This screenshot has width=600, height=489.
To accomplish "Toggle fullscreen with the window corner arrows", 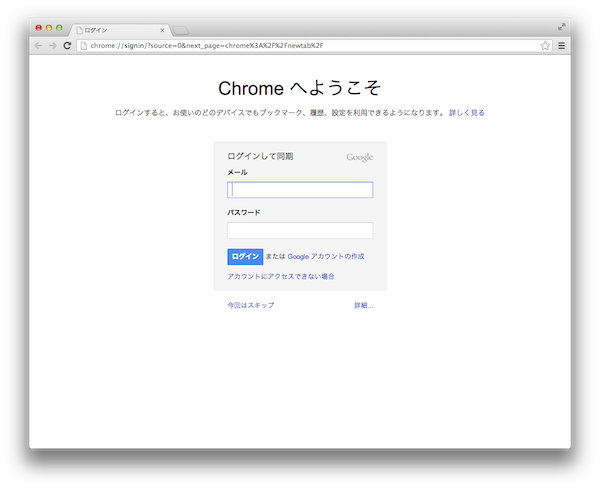I will (x=561, y=27).
